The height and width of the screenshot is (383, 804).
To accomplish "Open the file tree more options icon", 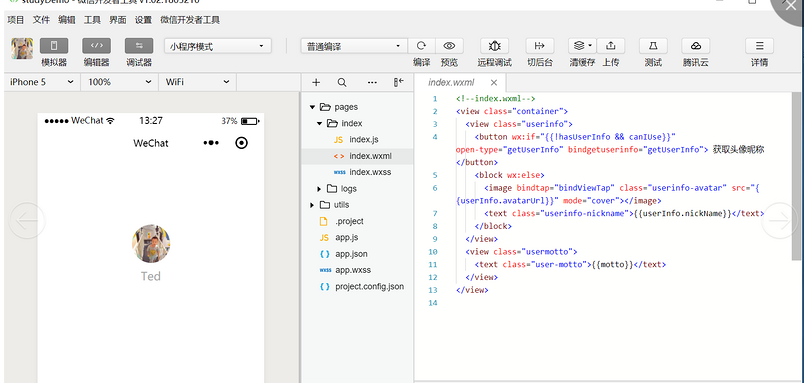I will 372,83.
